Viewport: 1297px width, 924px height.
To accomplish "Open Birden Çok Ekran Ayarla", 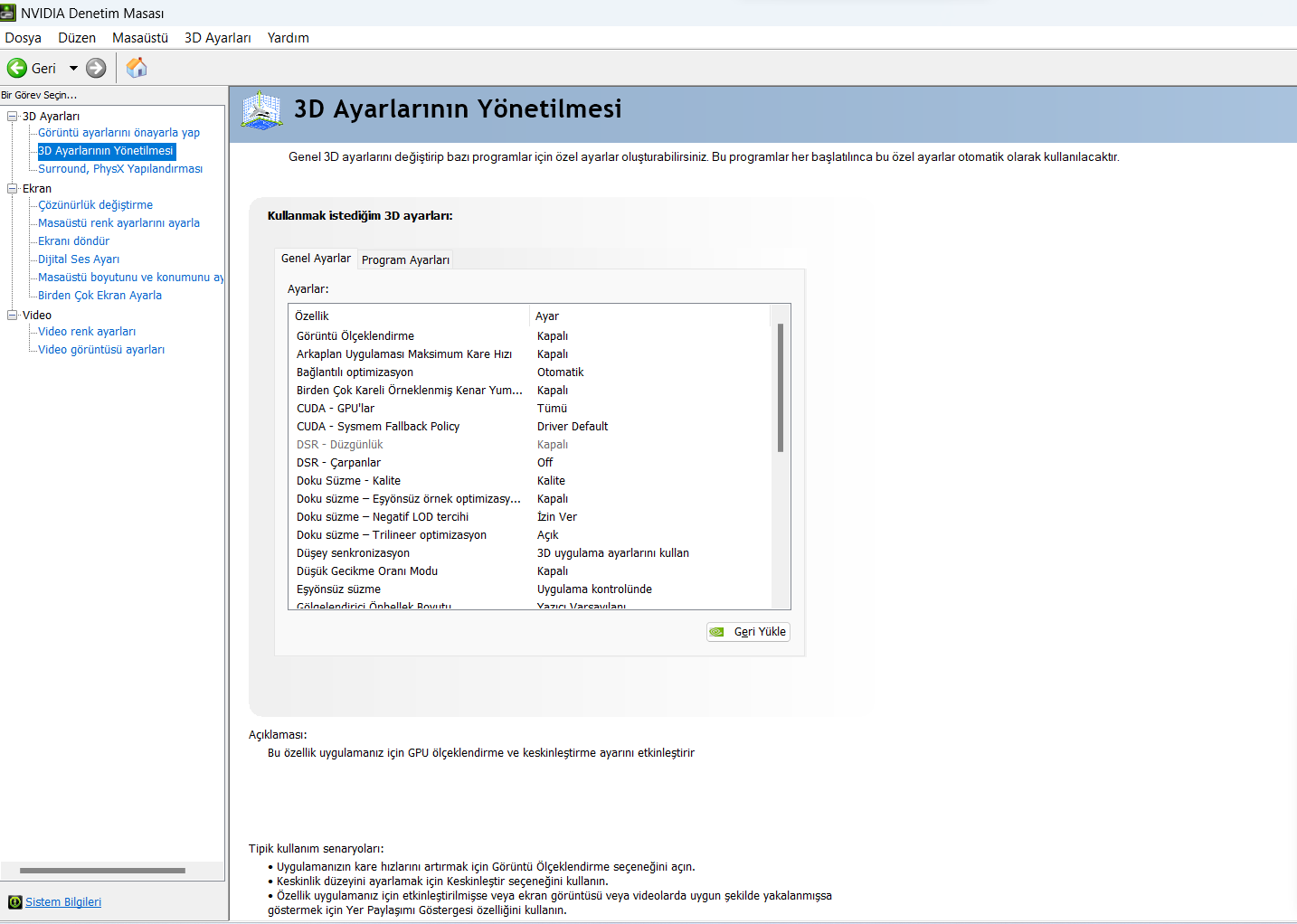I will 99,296.
